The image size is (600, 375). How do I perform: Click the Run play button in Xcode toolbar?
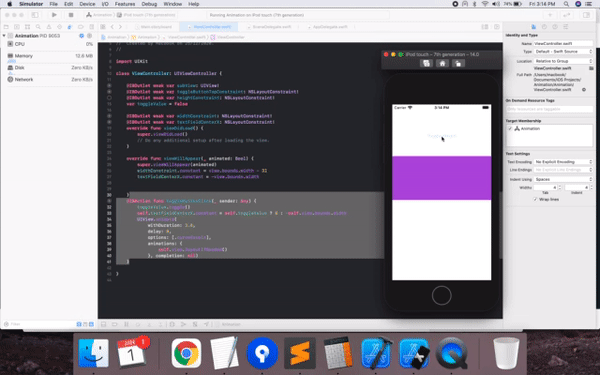54,15
